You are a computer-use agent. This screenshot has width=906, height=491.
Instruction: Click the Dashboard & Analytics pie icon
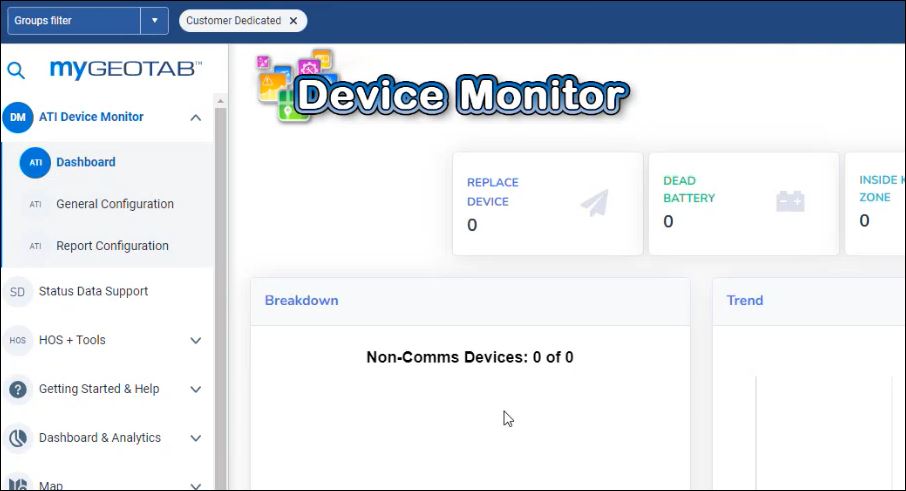point(17,438)
